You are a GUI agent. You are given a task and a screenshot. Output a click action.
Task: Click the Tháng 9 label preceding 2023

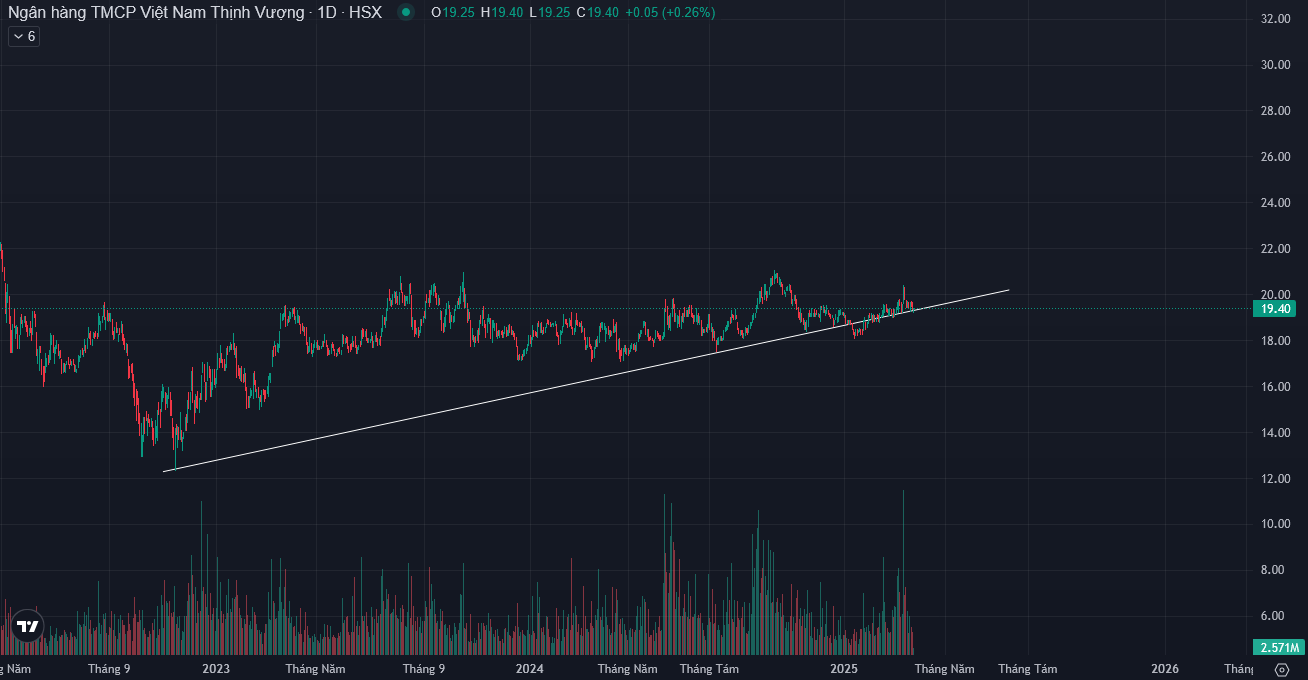pyautogui.click(x=109, y=669)
